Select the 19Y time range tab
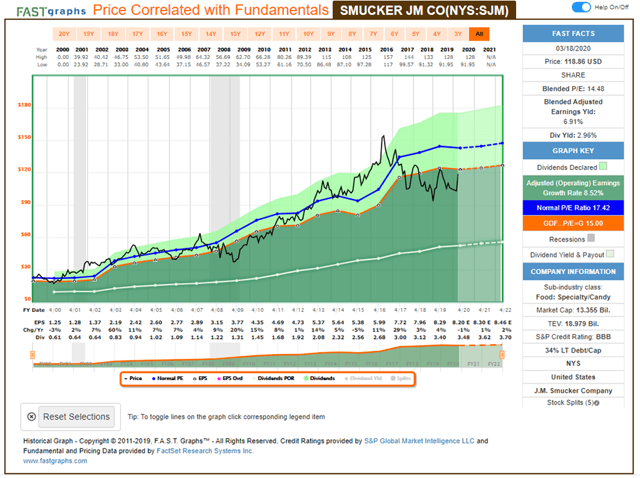Screen dimensions: 640x478 coord(89,34)
